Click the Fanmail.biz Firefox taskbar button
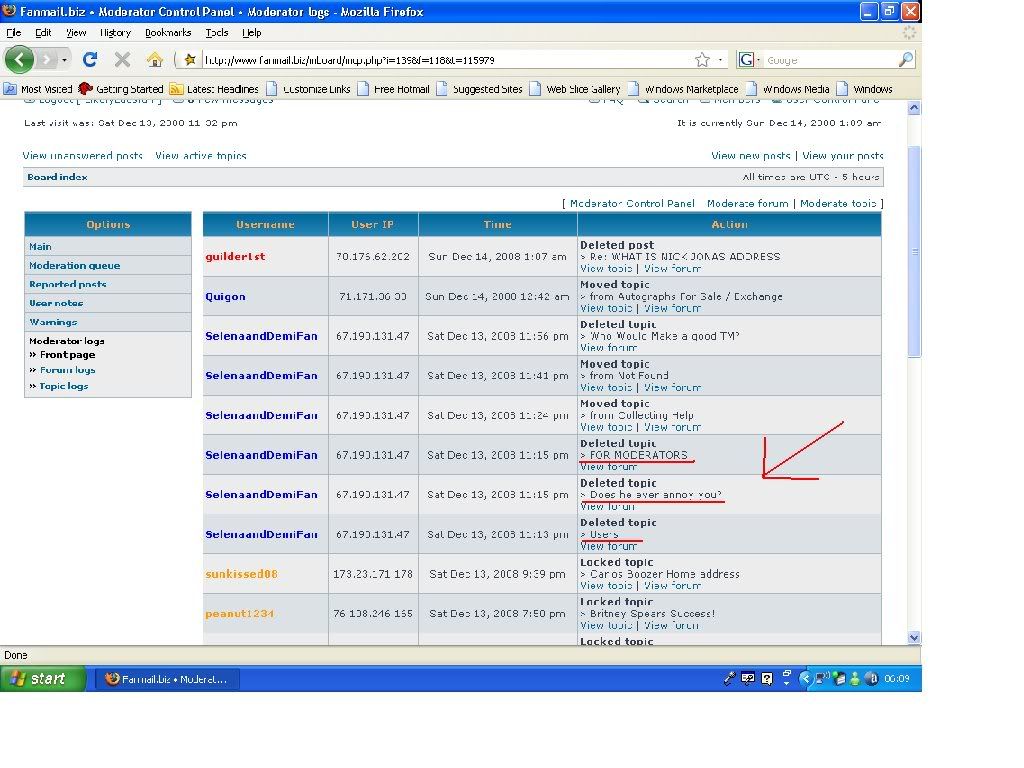Image resolution: width=1024 pixels, height=768 pixels. click(x=168, y=679)
